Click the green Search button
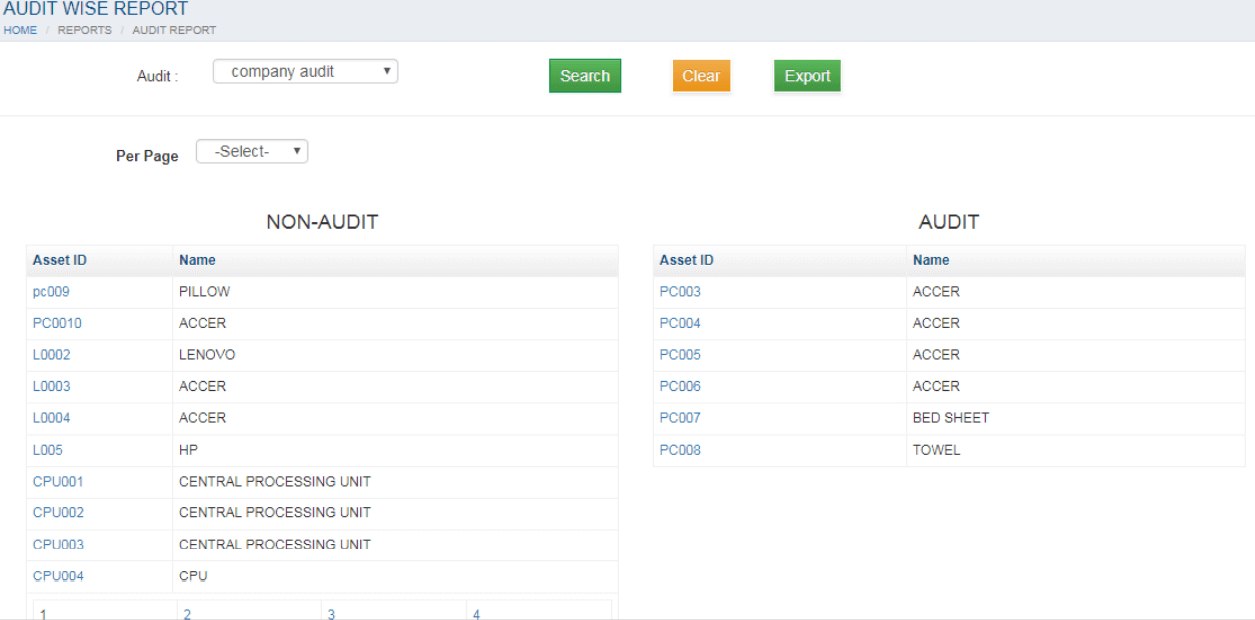The height and width of the screenshot is (620, 1255). pos(585,76)
